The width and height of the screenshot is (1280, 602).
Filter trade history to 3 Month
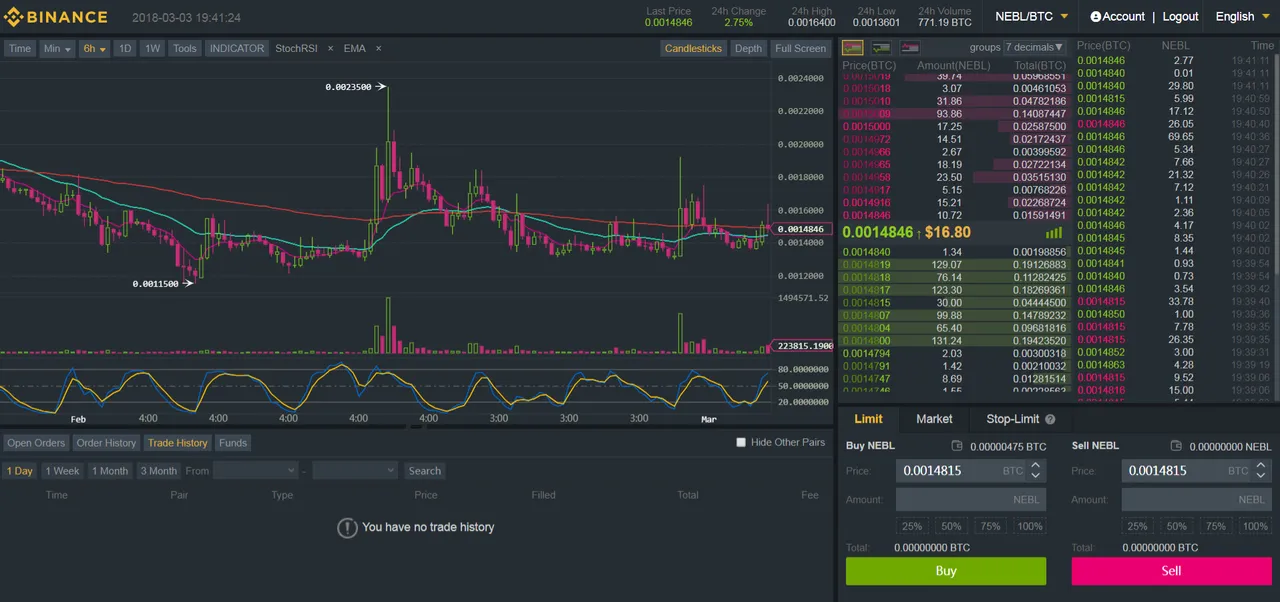point(158,471)
